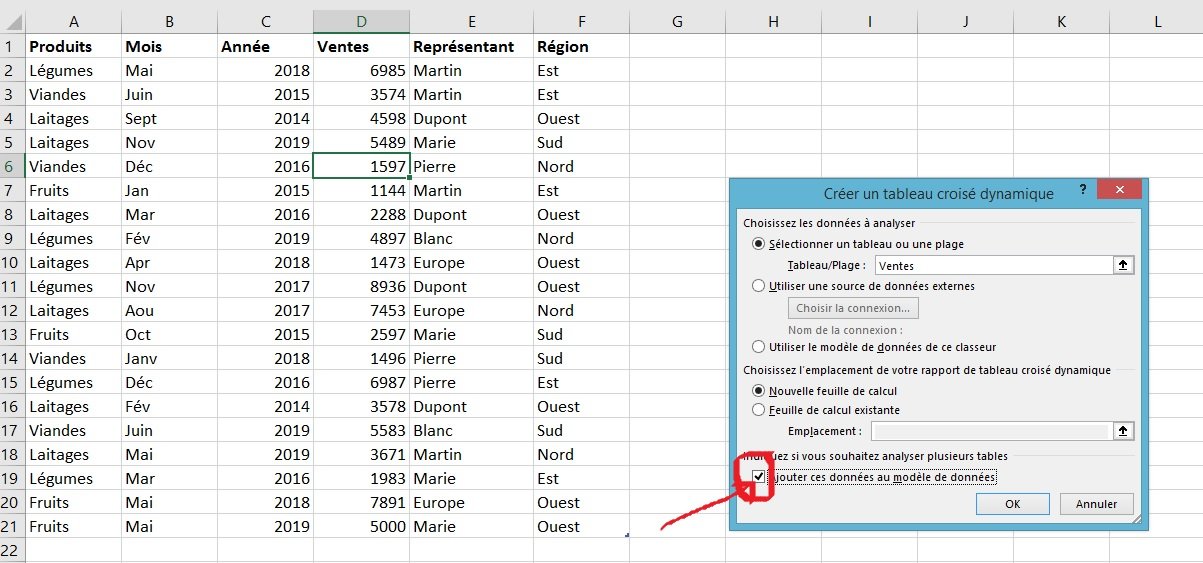Click the Annuler button
The image size is (1203, 563).
[x=1096, y=504]
